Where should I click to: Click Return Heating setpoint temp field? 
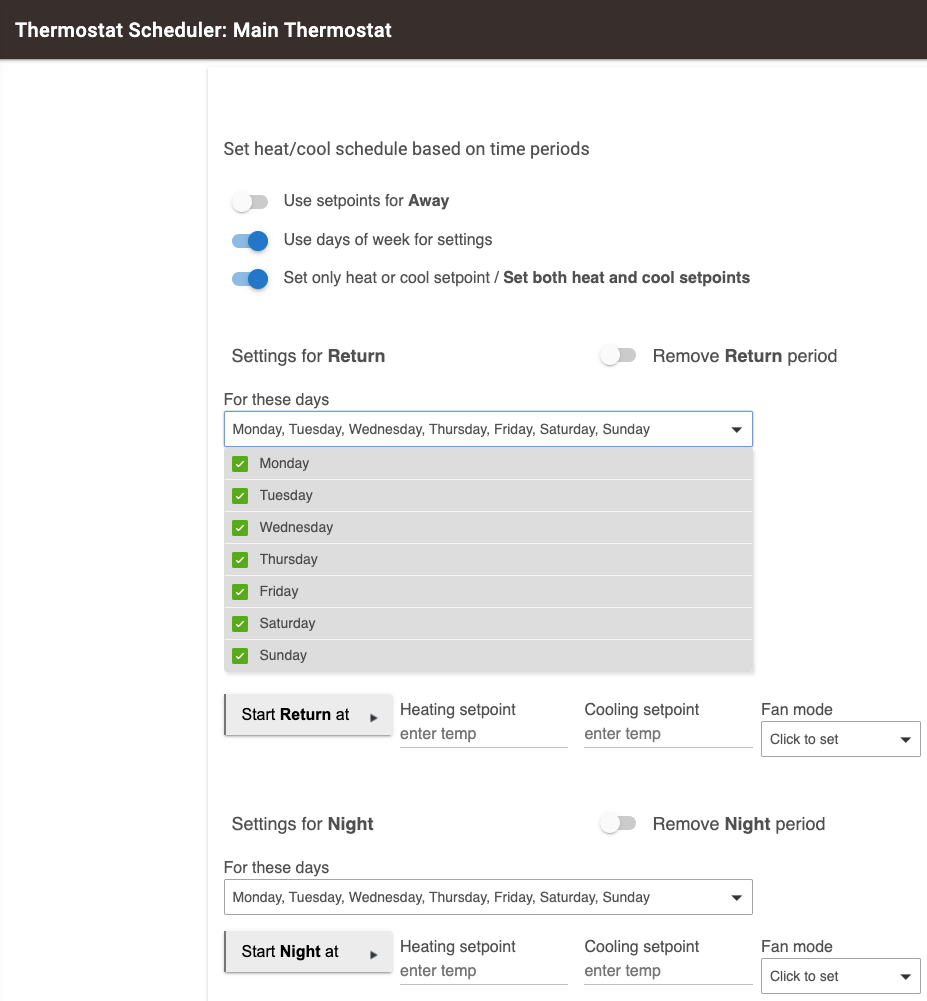point(483,734)
